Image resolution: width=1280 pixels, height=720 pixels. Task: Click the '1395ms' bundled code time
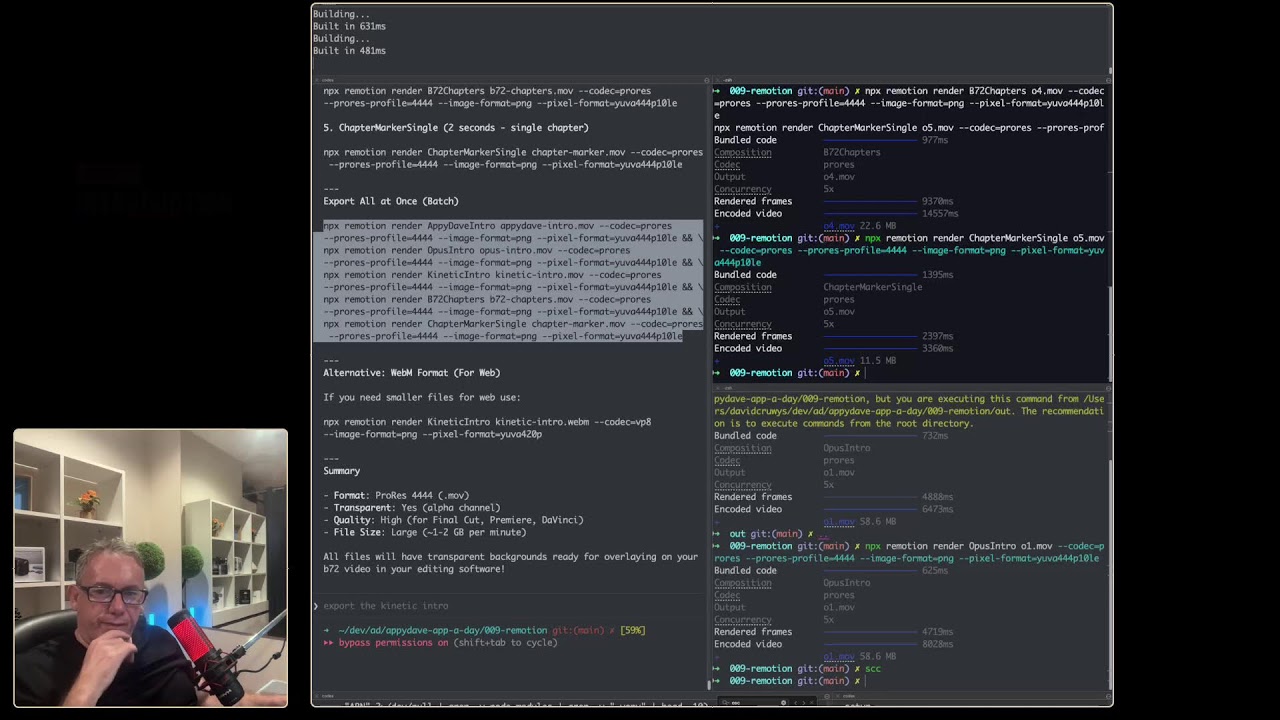tap(937, 275)
